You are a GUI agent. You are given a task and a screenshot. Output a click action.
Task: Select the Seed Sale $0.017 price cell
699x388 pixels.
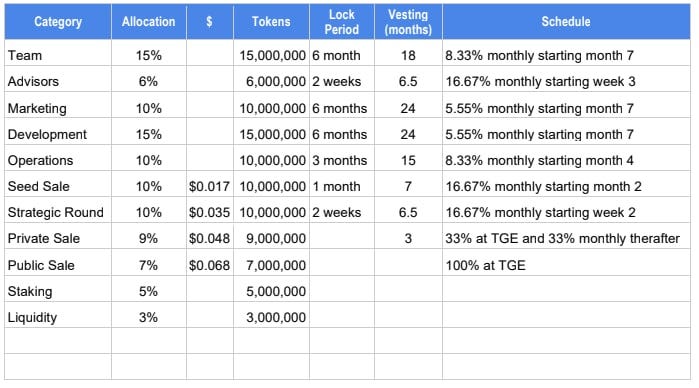click(210, 186)
